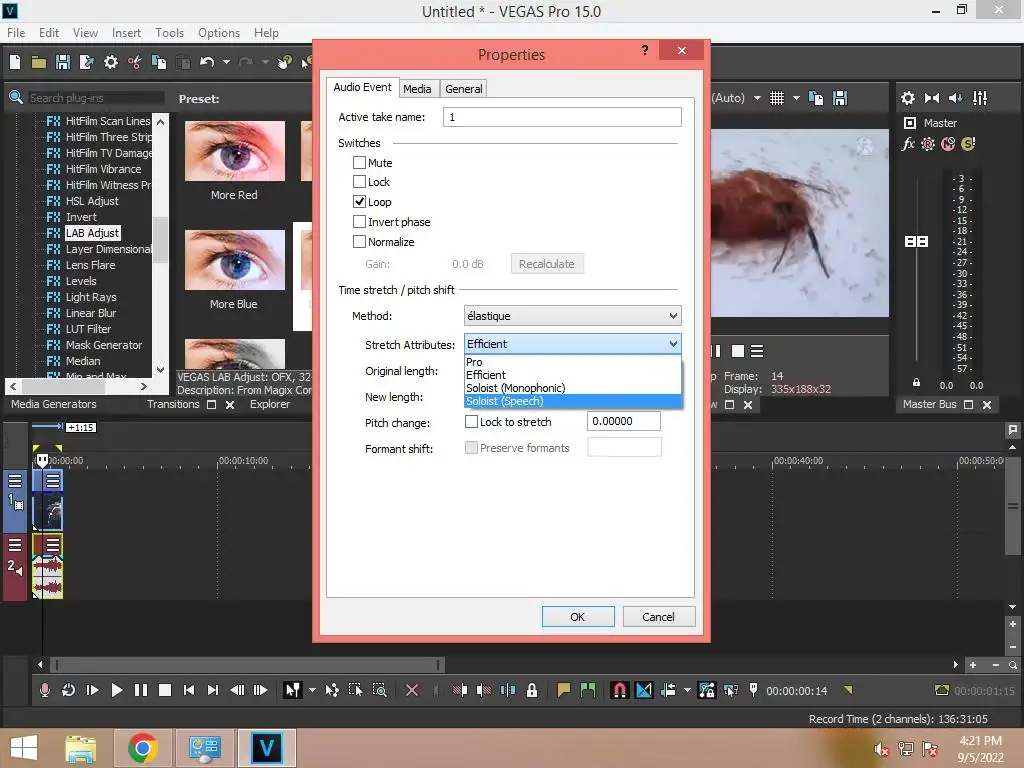Open the Explorer tab
Image resolution: width=1024 pixels, height=768 pixels.
[x=270, y=404]
